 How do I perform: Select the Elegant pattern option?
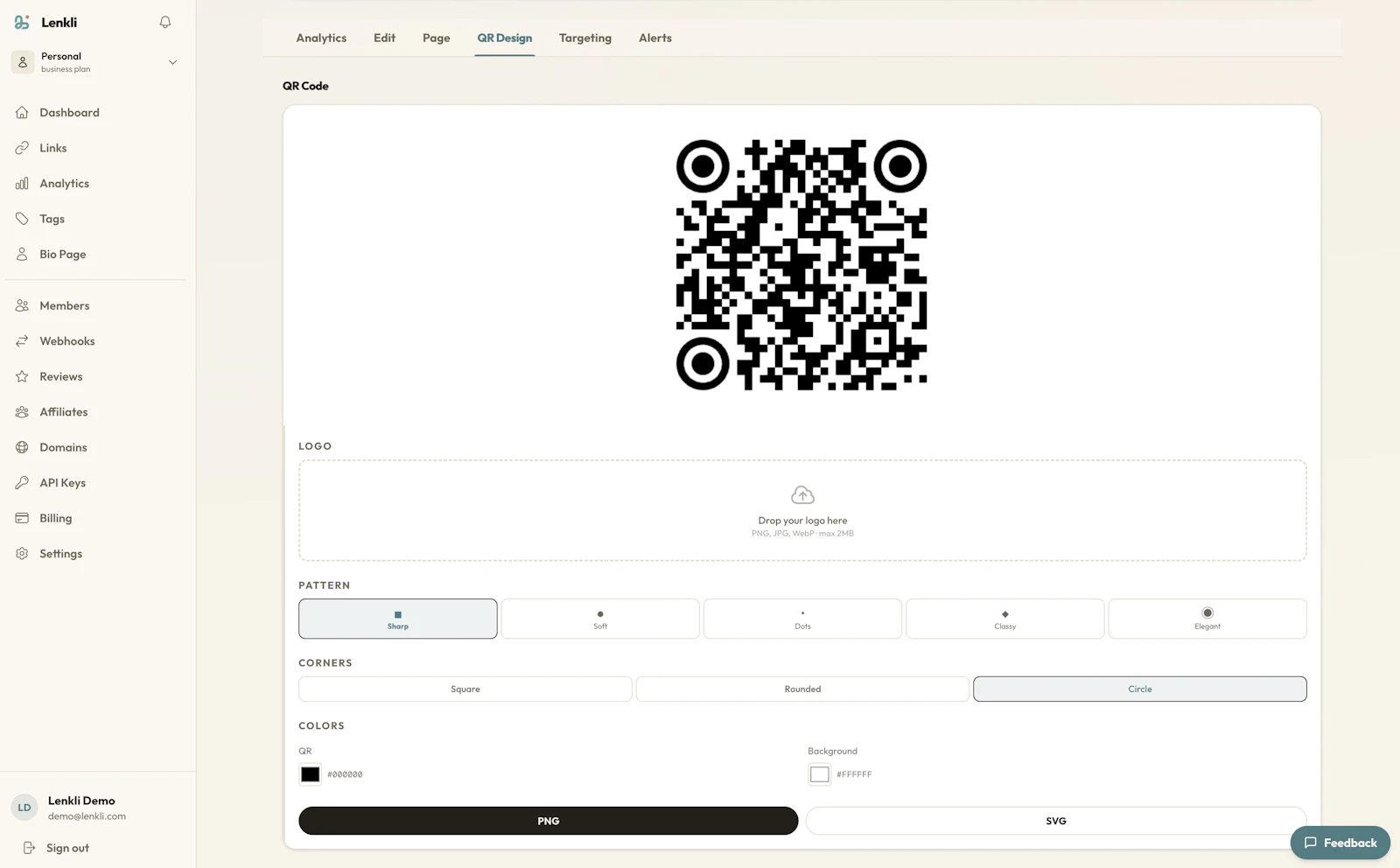coord(1207,619)
